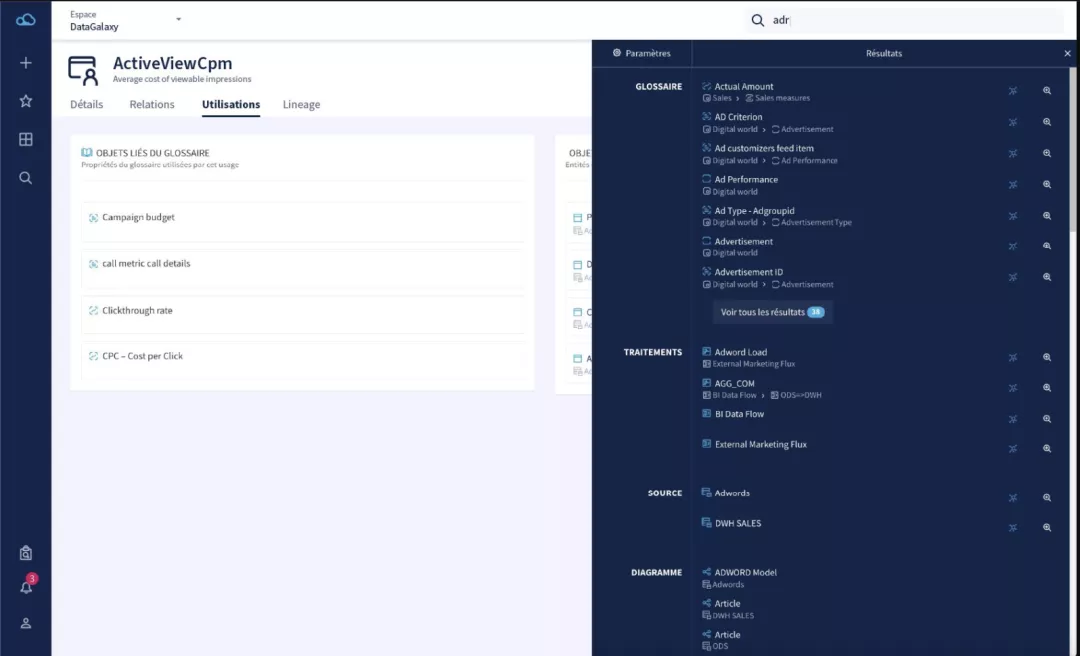Click Advertisement Type breadcrumb text
The image size is (1080, 656).
(x=816, y=223)
